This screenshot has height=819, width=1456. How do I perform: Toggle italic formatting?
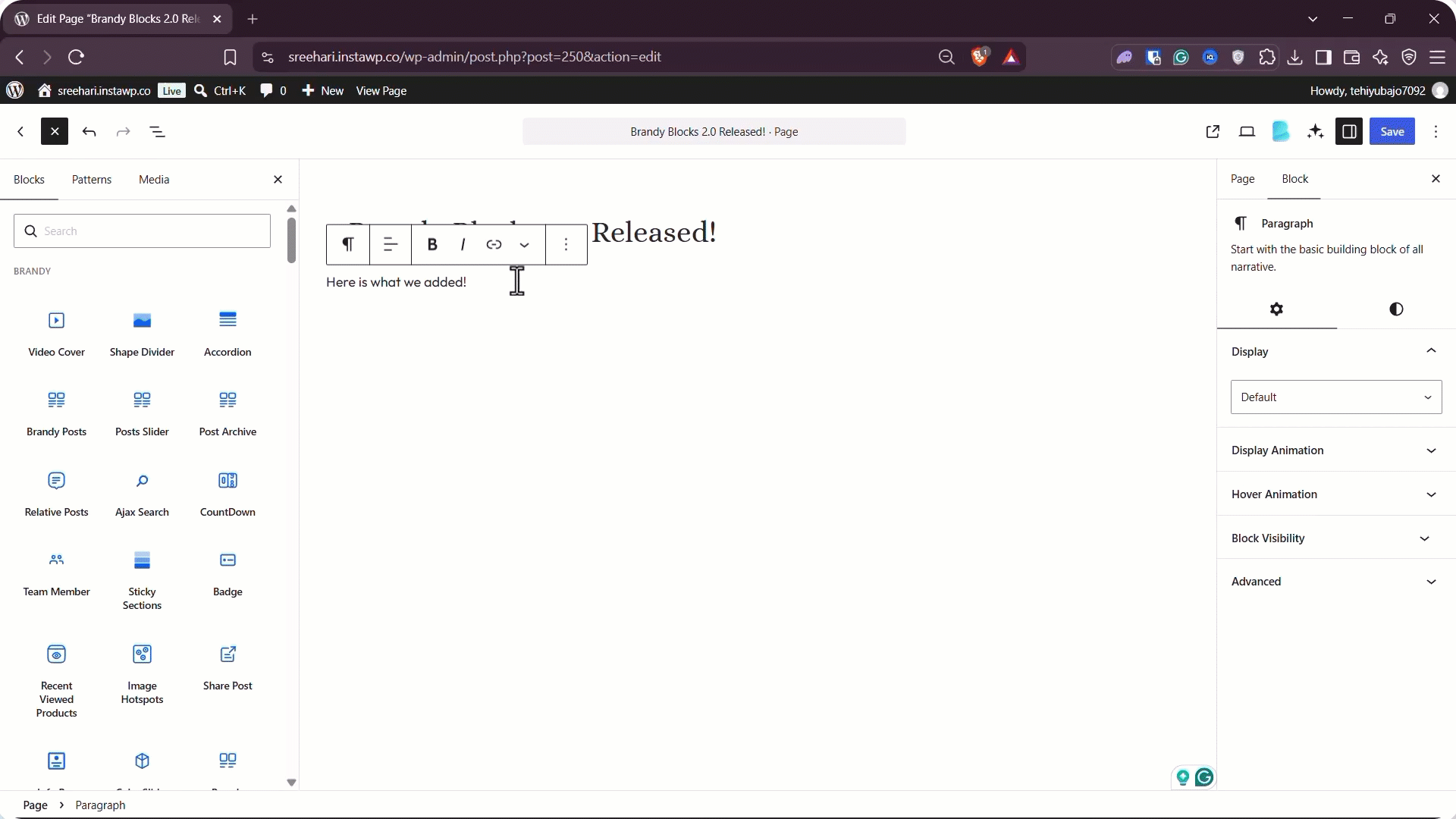tap(463, 244)
